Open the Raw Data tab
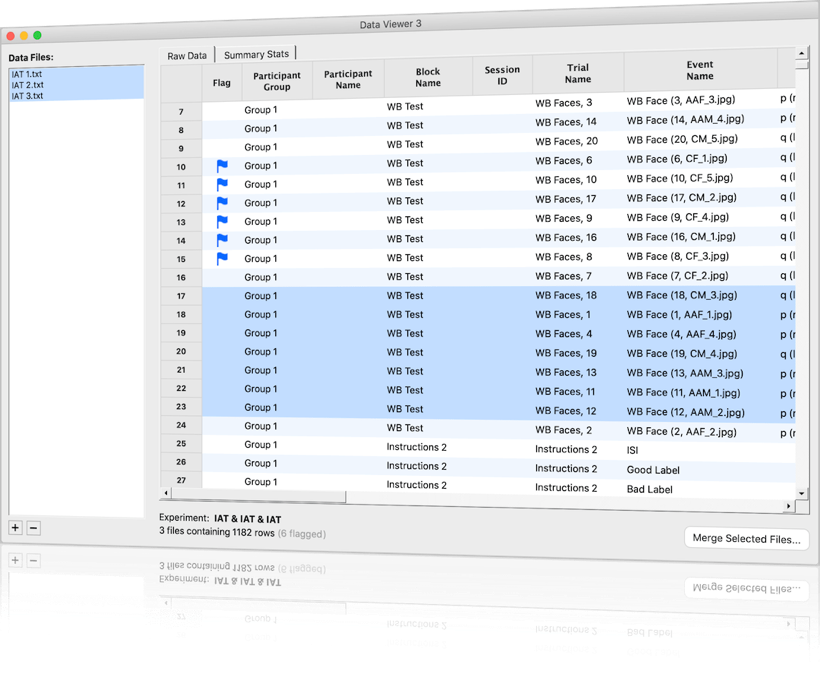 (187, 56)
